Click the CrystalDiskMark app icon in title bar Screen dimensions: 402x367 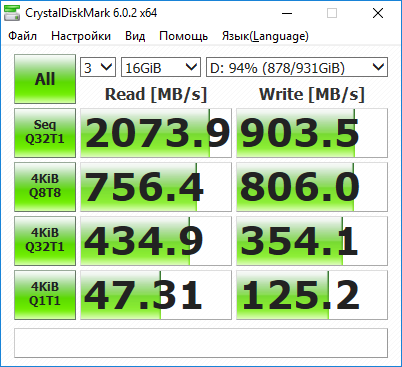tap(12, 13)
